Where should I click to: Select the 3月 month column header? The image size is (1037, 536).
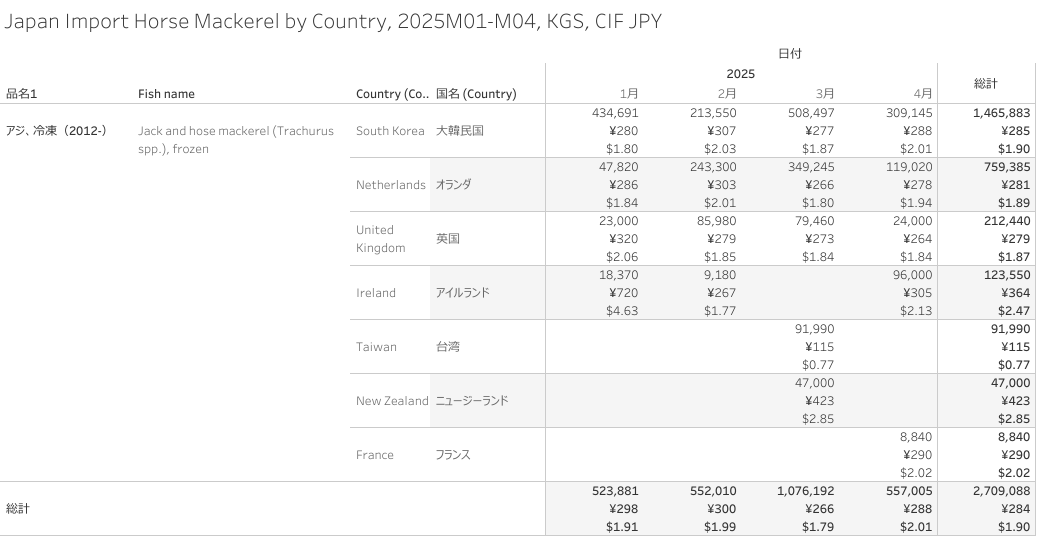click(825, 94)
